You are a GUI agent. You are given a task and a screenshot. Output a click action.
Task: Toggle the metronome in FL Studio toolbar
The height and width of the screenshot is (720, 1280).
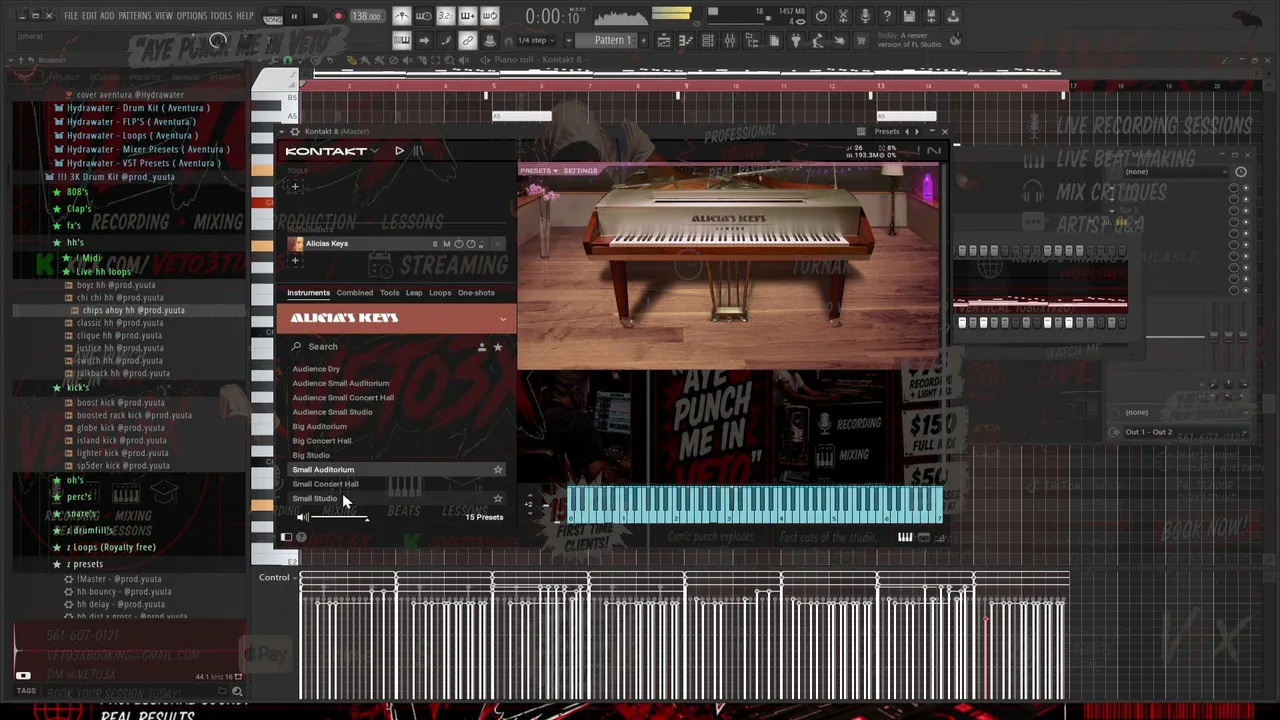pyautogui.click(x=401, y=16)
